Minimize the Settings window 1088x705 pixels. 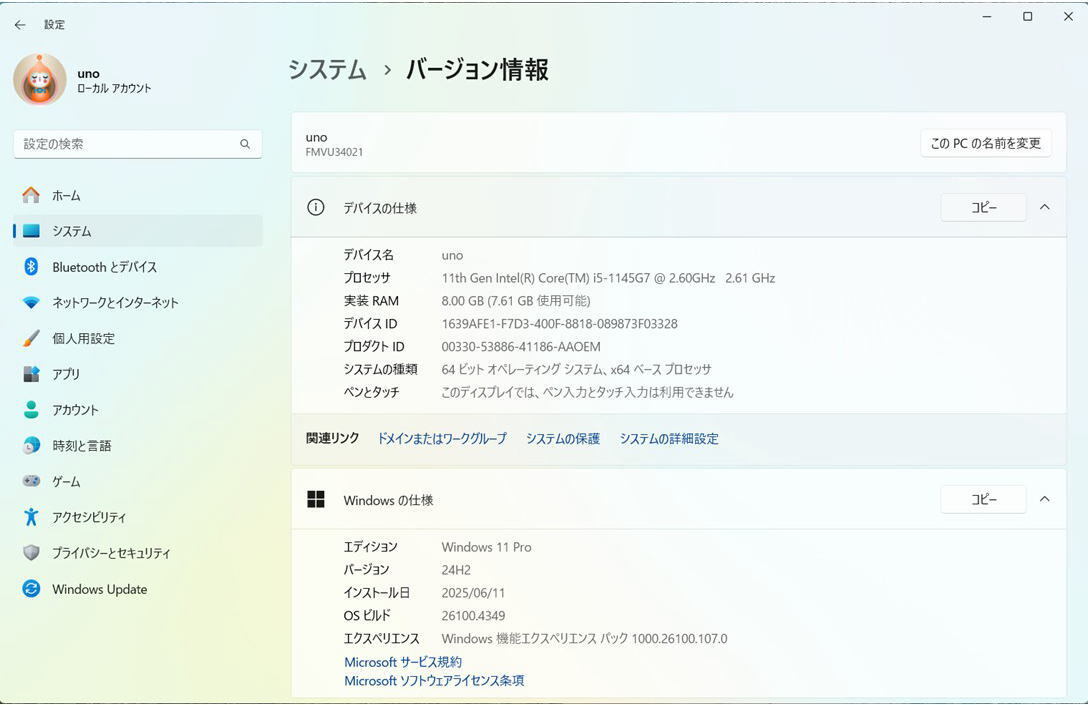987,17
